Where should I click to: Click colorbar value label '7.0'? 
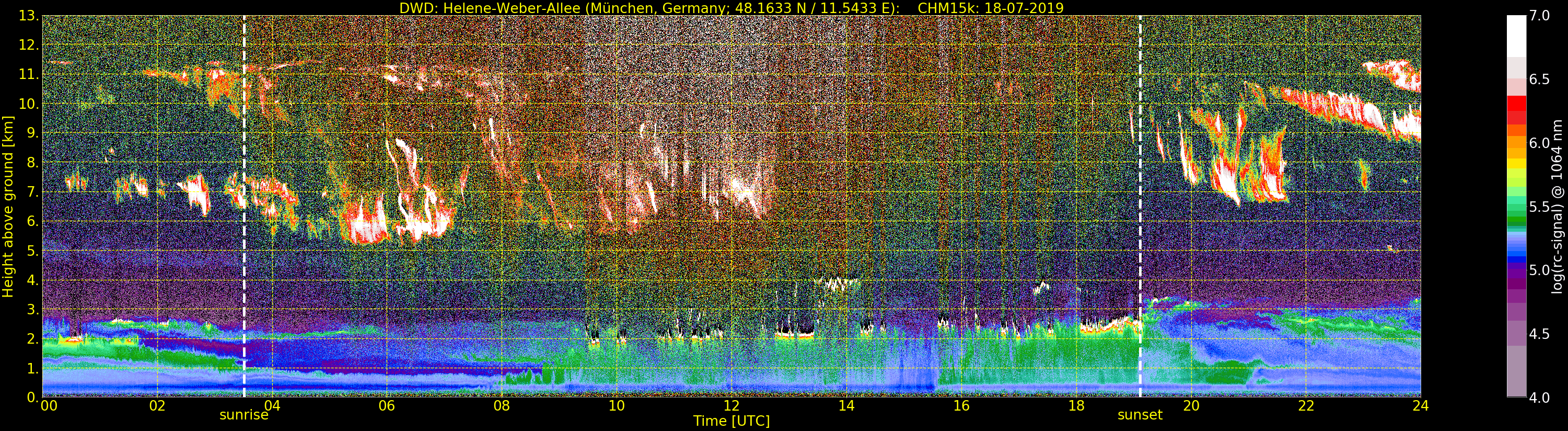click(x=1539, y=16)
